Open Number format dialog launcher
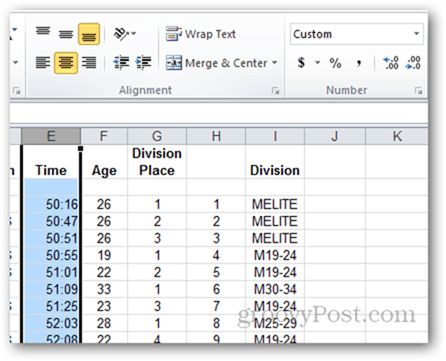This screenshot has height=361, width=446. (x=418, y=90)
